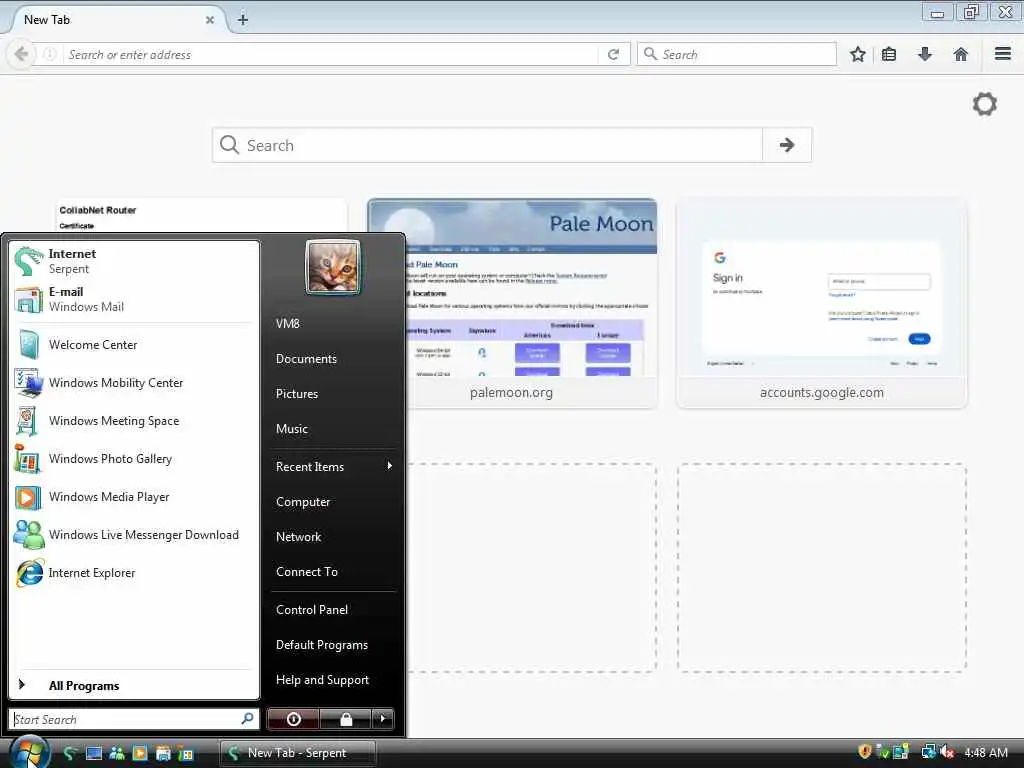Click the browser back arrow button

click(22, 54)
